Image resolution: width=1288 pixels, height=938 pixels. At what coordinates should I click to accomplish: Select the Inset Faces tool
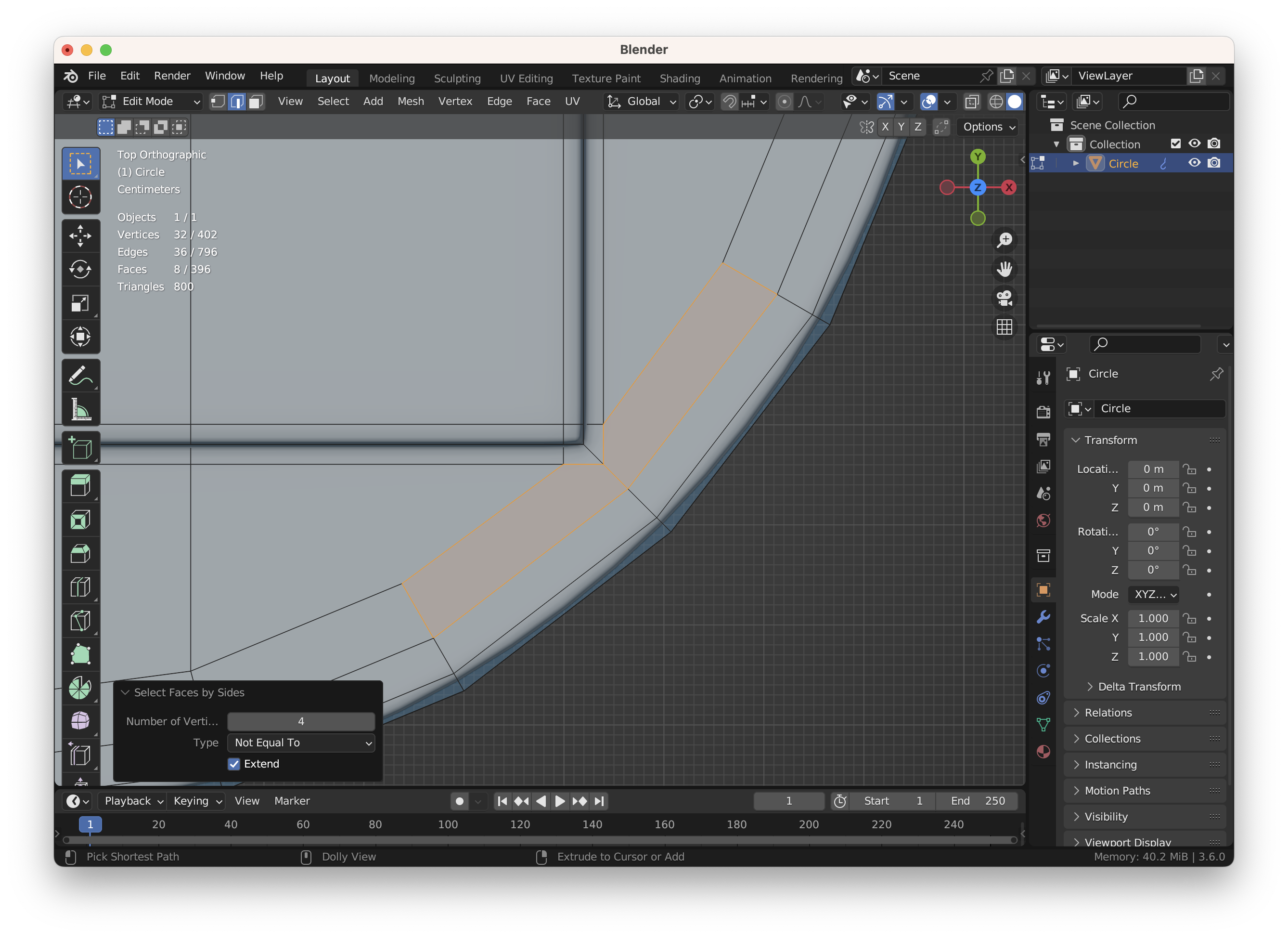pos(80,520)
